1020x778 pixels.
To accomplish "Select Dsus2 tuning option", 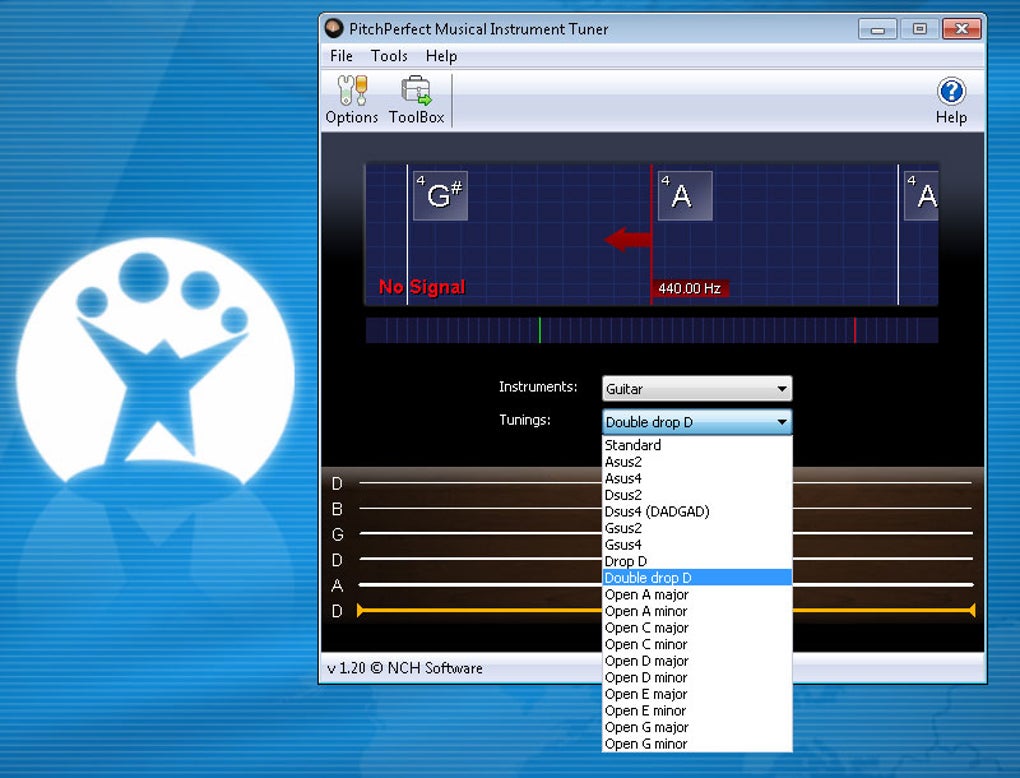I will pos(697,495).
